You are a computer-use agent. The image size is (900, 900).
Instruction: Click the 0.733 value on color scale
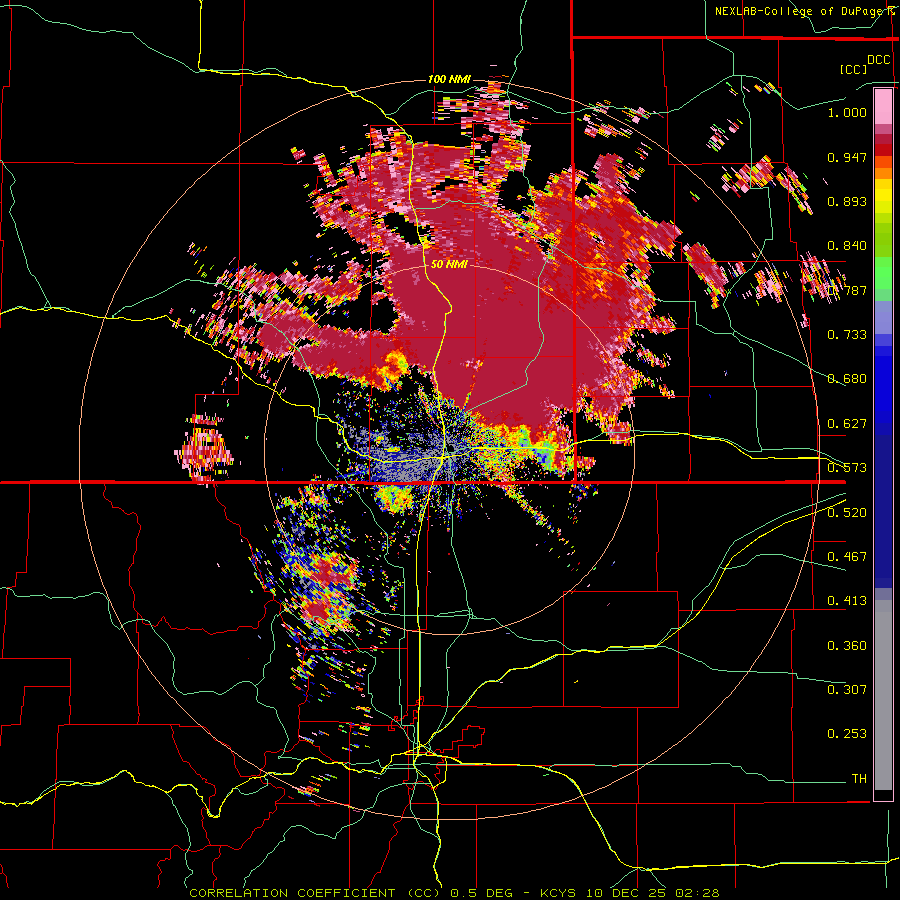(847, 335)
